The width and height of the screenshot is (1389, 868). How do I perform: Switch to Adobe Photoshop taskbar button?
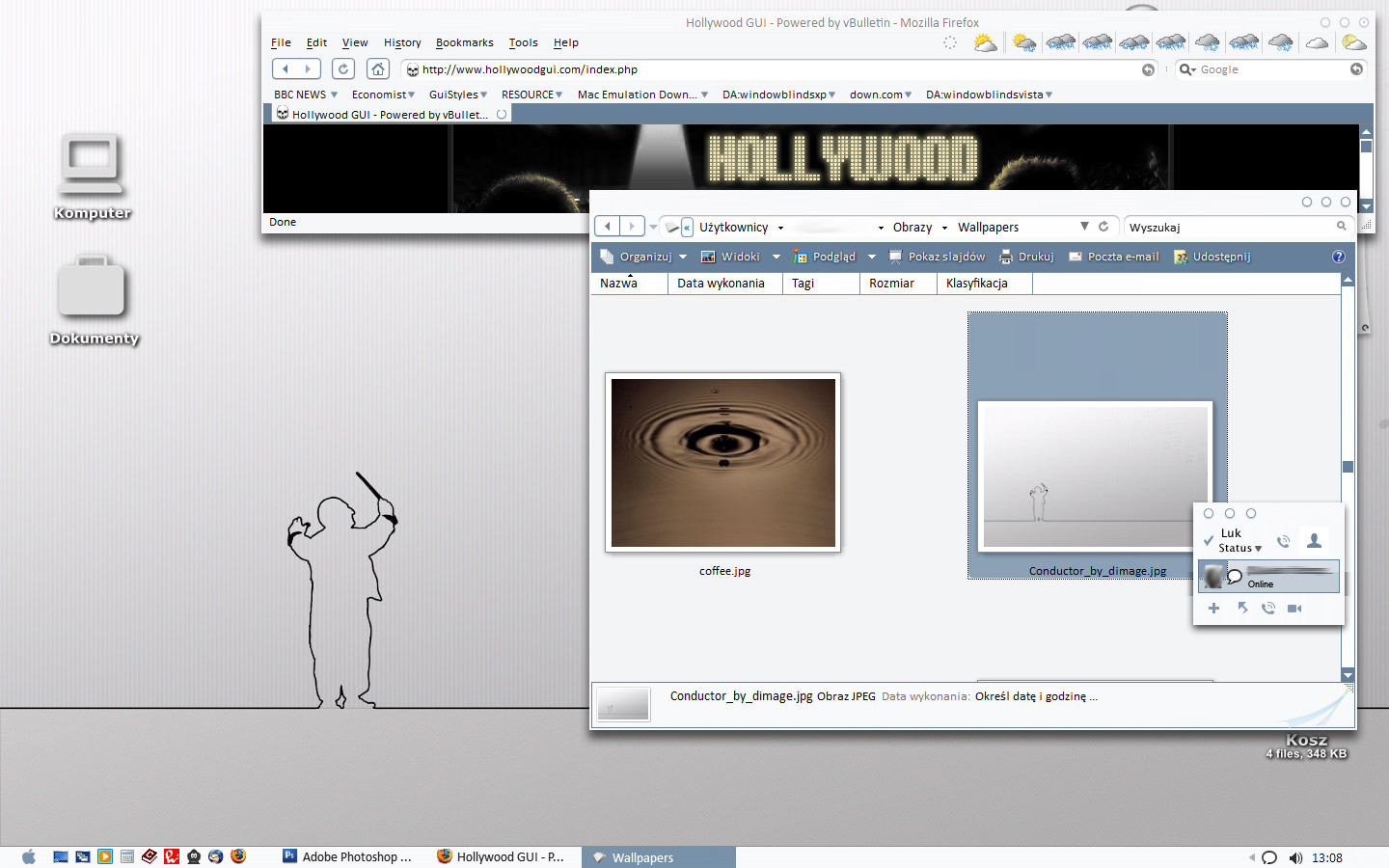click(348, 856)
